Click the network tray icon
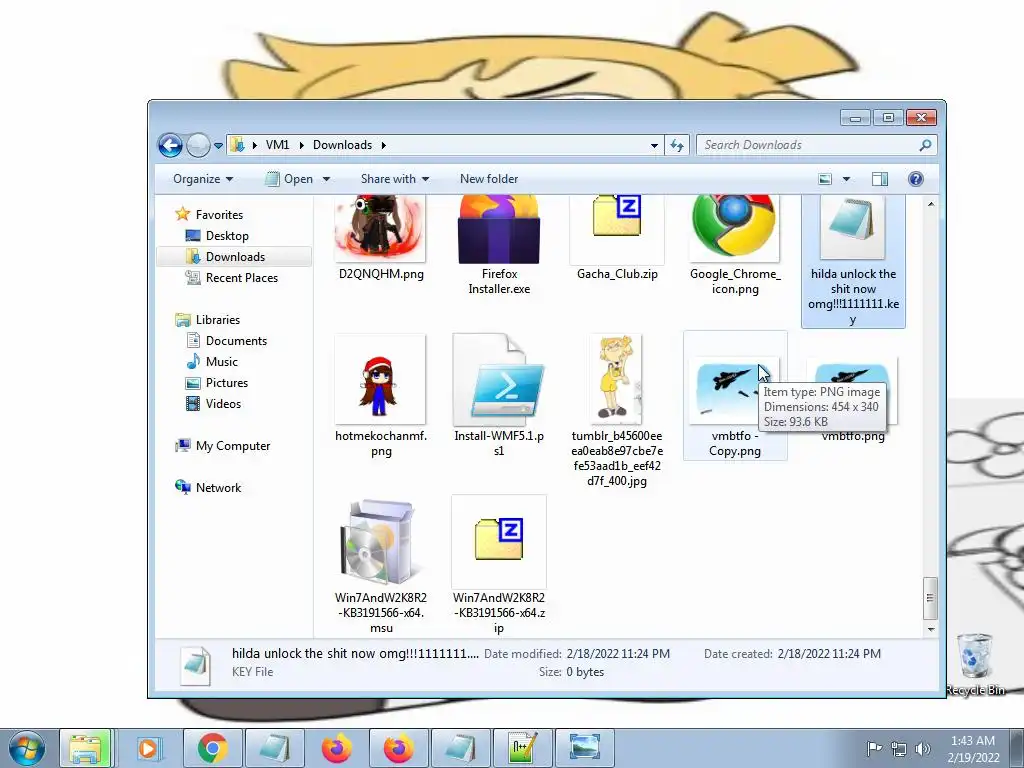The height and width of the screenshot is (768, 1024). coord(899,748)
